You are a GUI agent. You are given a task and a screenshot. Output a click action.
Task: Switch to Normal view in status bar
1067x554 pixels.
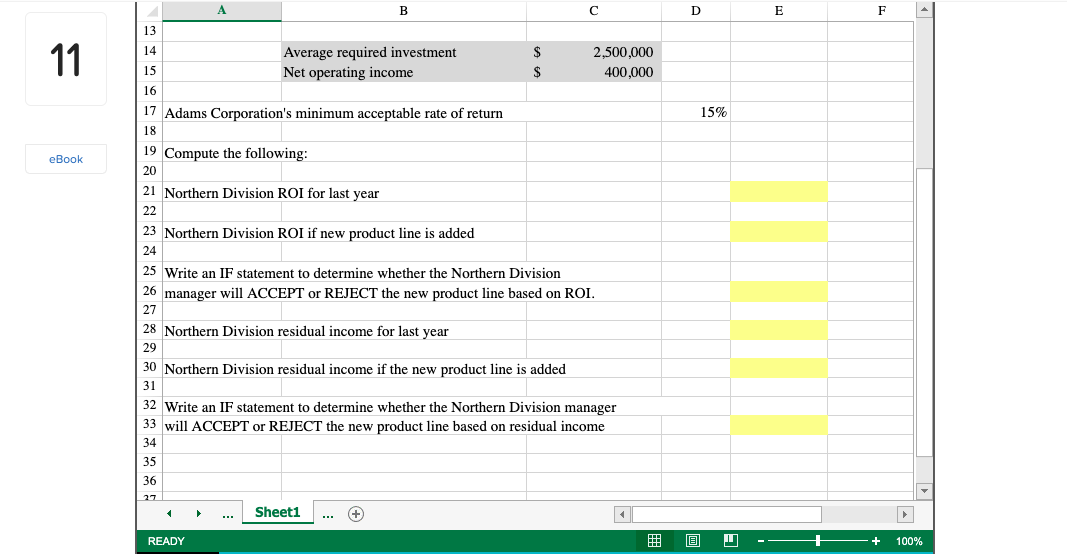[655, 541]
